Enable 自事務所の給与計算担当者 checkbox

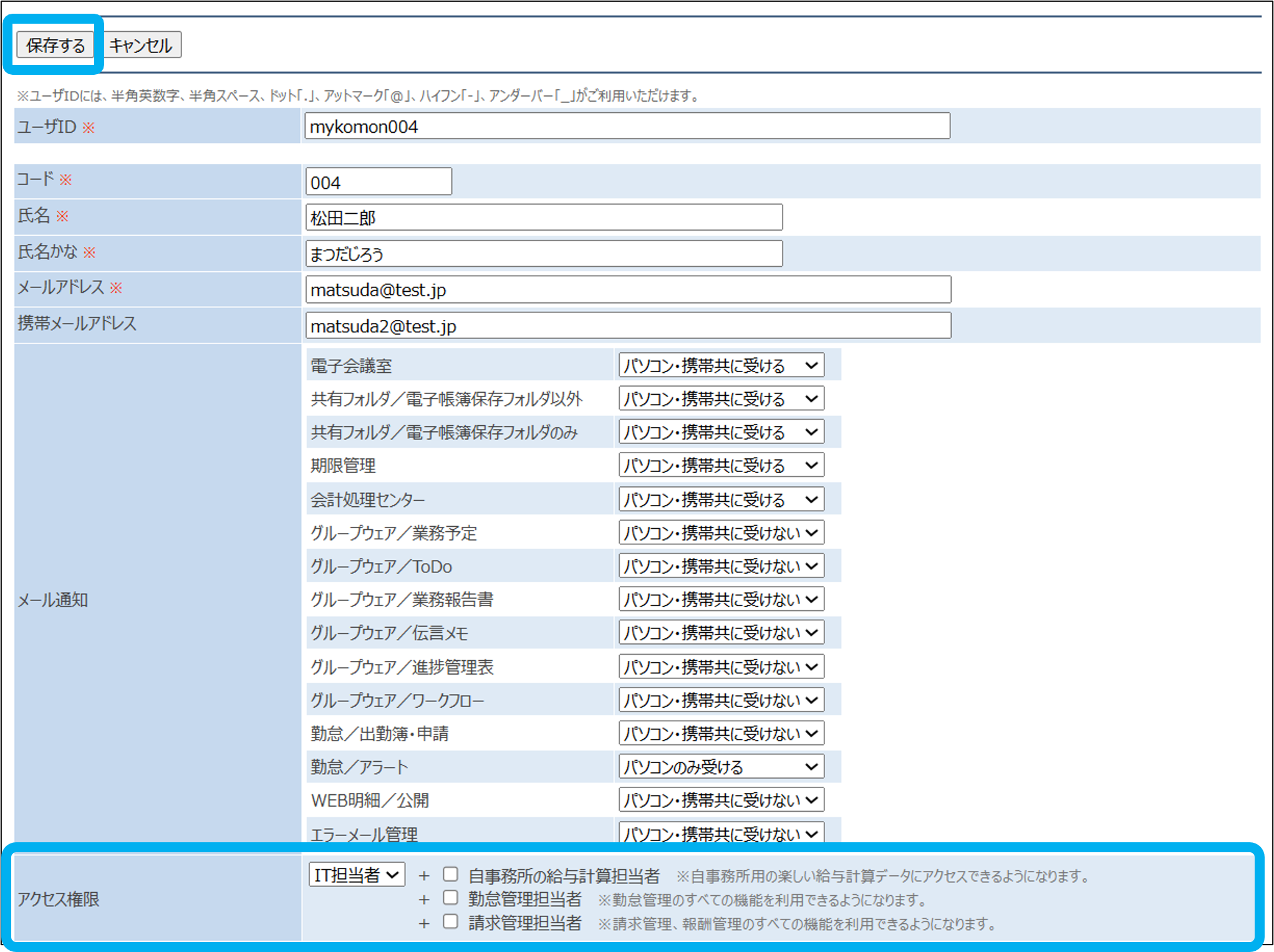tap(450, 874)
